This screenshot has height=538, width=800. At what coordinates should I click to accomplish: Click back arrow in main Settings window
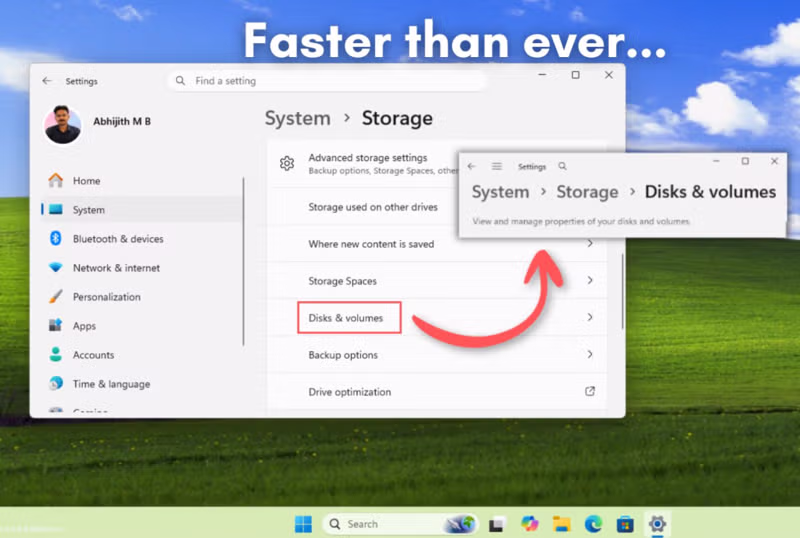pyautogui.click(x=47, y=81)
